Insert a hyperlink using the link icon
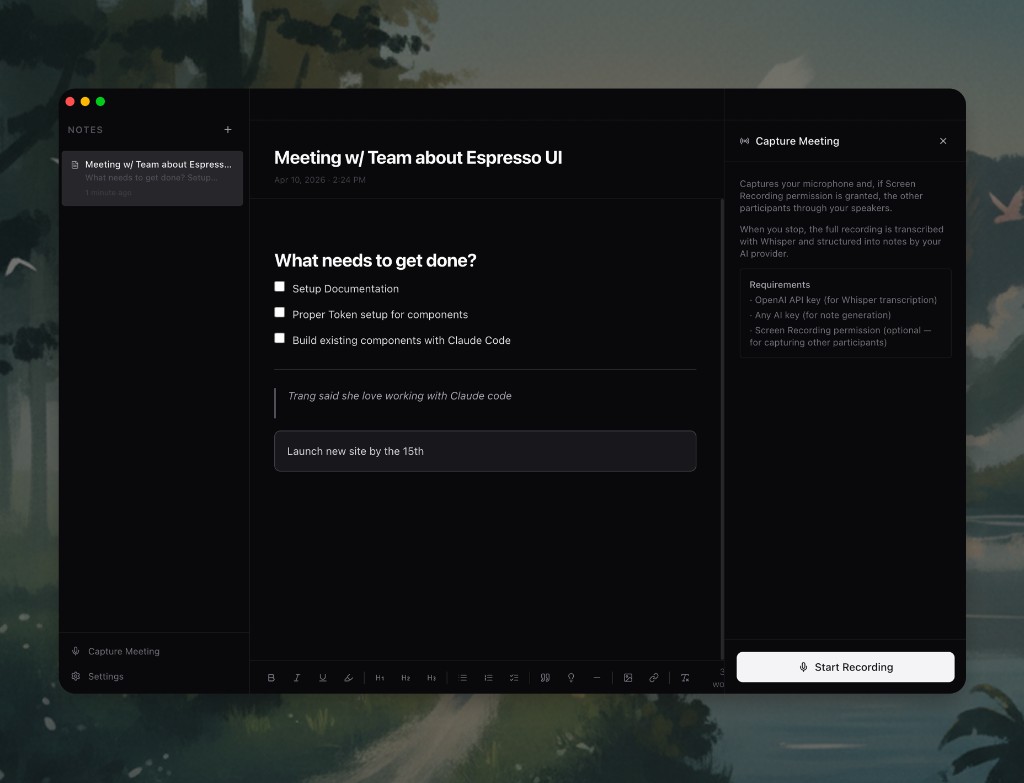The width and height of the screenshot is (1024, 783). click(x=653, y=677)
